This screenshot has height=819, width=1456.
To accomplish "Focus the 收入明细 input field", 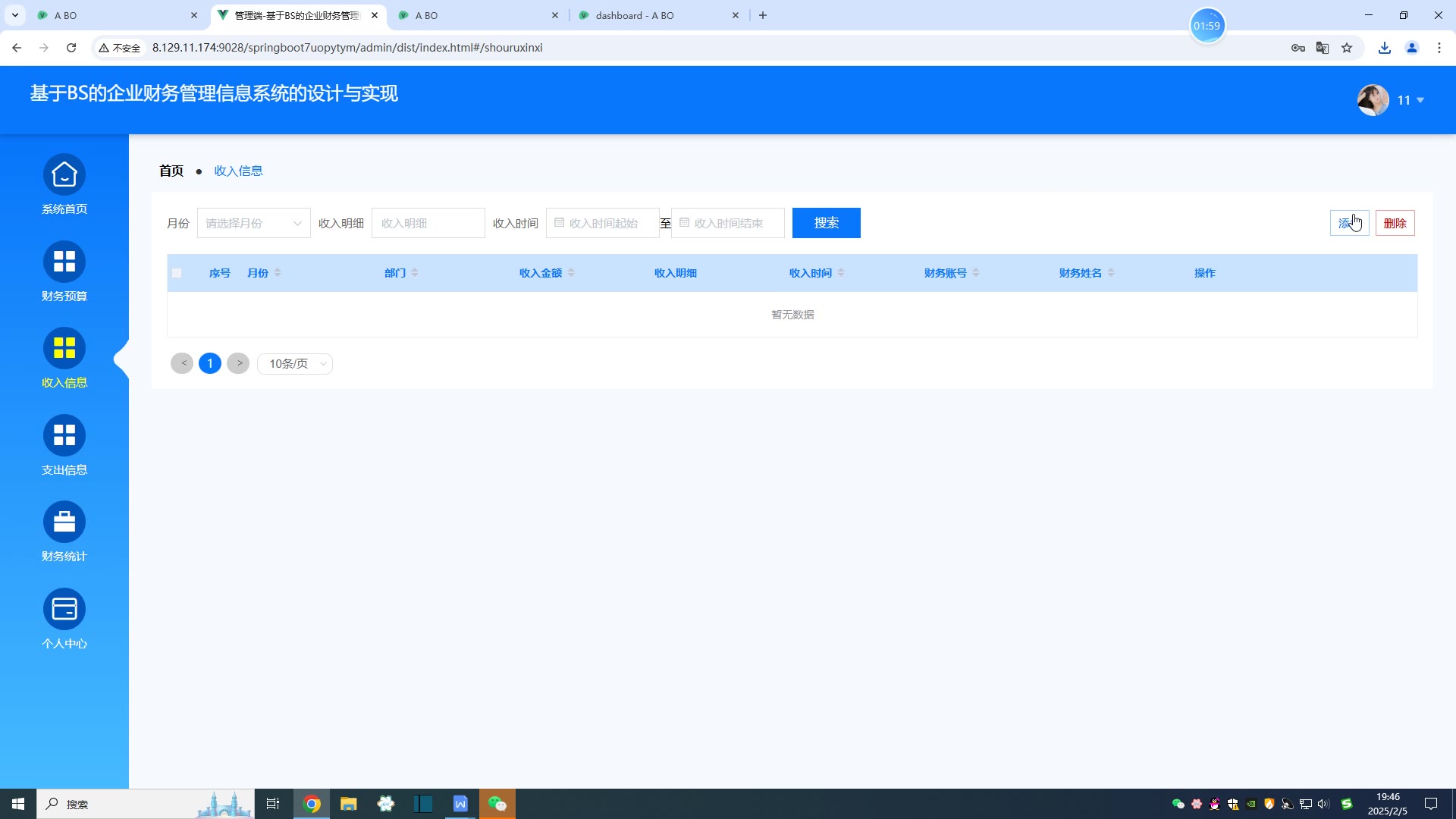I will pyautogui.click(x=428, y=223).
